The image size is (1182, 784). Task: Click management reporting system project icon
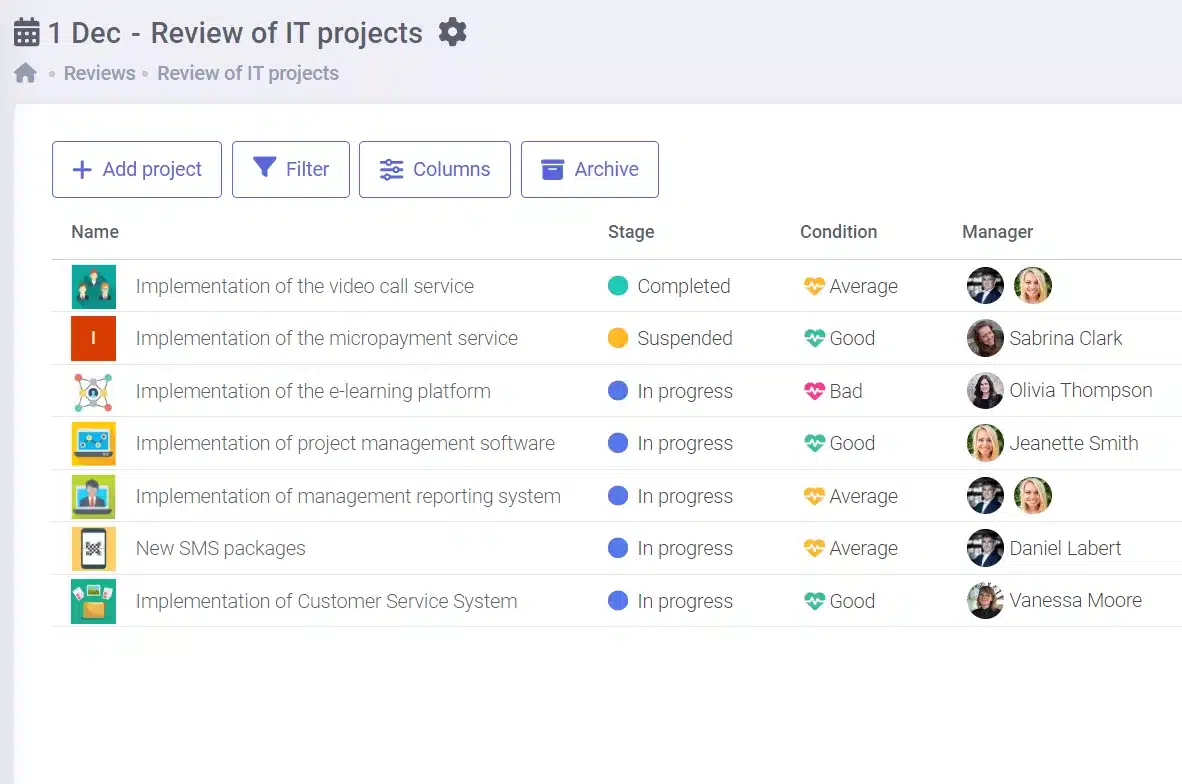click(93, 496)
